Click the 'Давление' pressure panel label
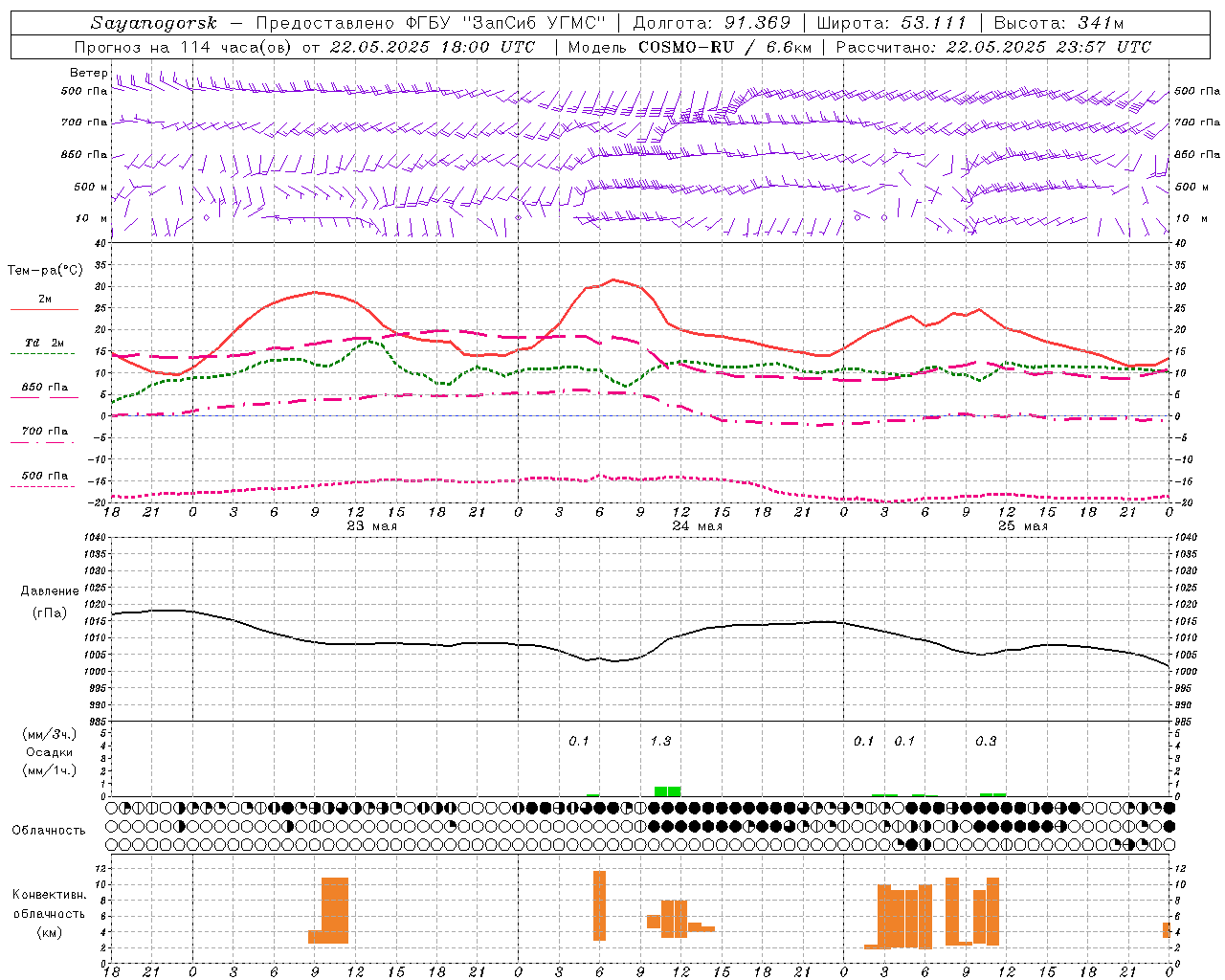 click(50, 591)
